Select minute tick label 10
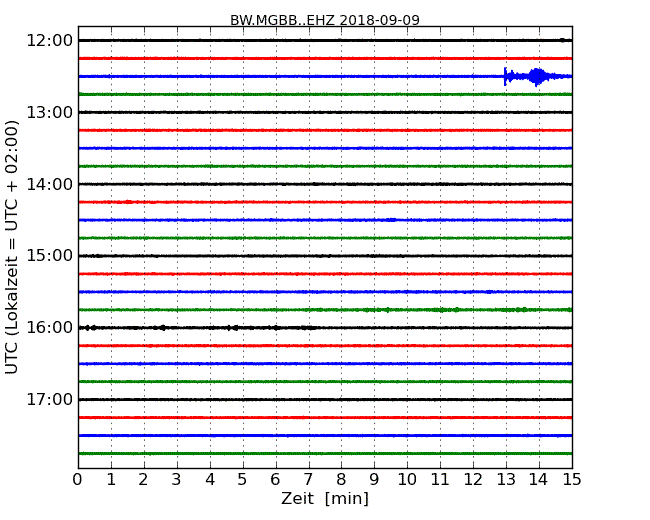This screenshot has height=520, width=650. [x=407, y=480]
